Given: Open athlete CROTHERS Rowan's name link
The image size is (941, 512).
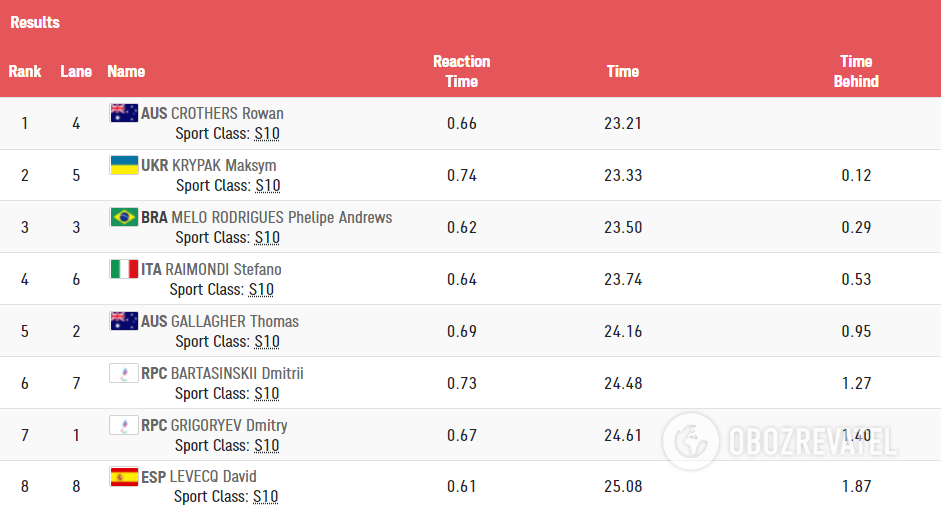Looking at the screenshot, I should (227, 113).
